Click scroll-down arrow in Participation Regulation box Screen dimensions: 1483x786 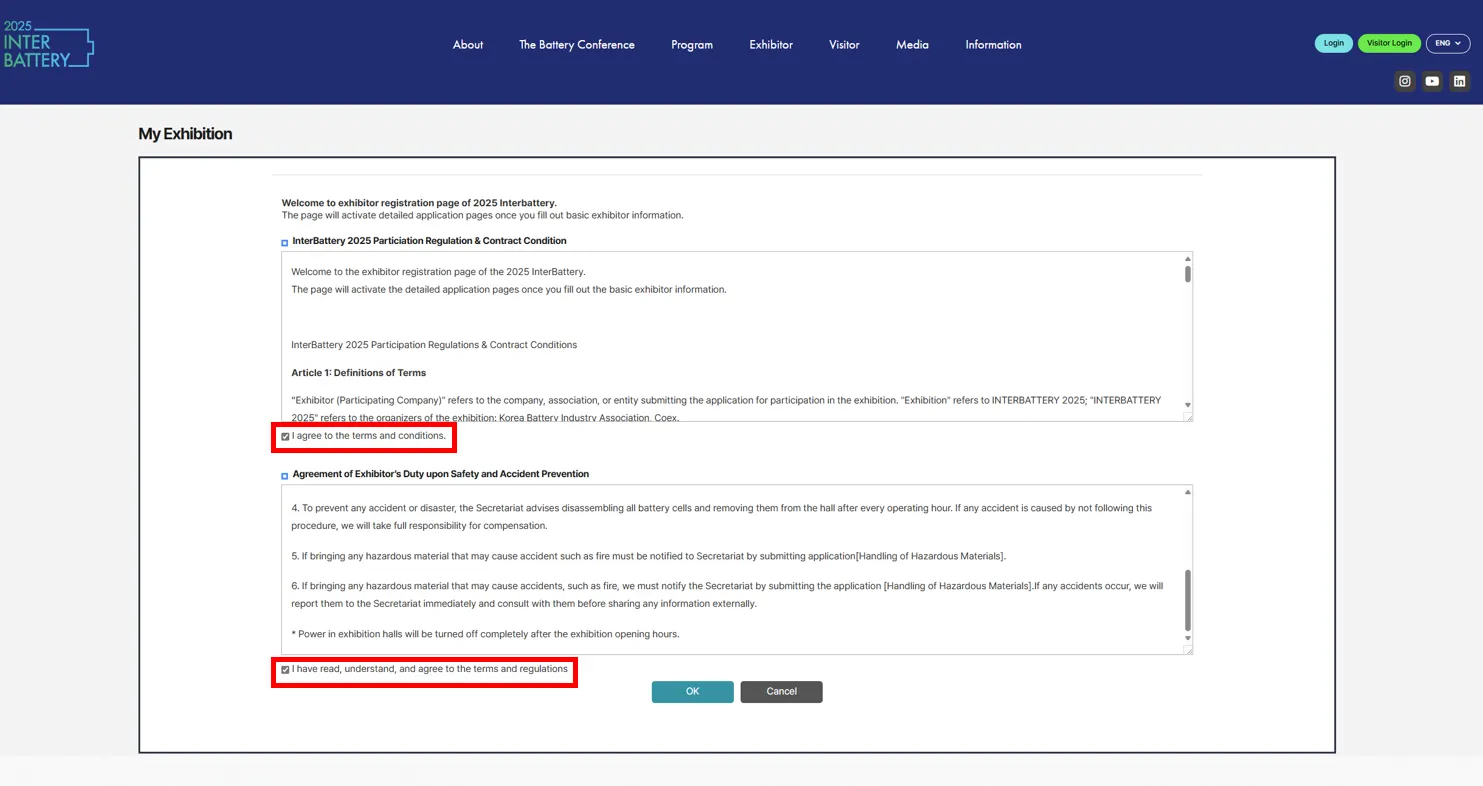point(1188,404)
